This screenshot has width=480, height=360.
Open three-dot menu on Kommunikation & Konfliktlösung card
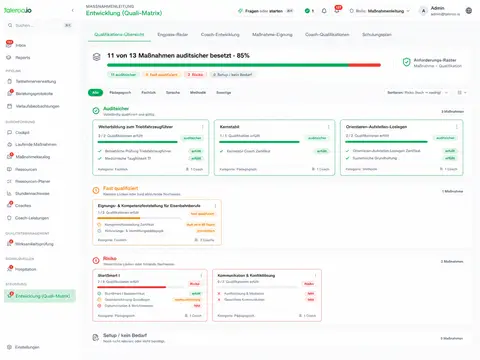[x=315, y=275]
